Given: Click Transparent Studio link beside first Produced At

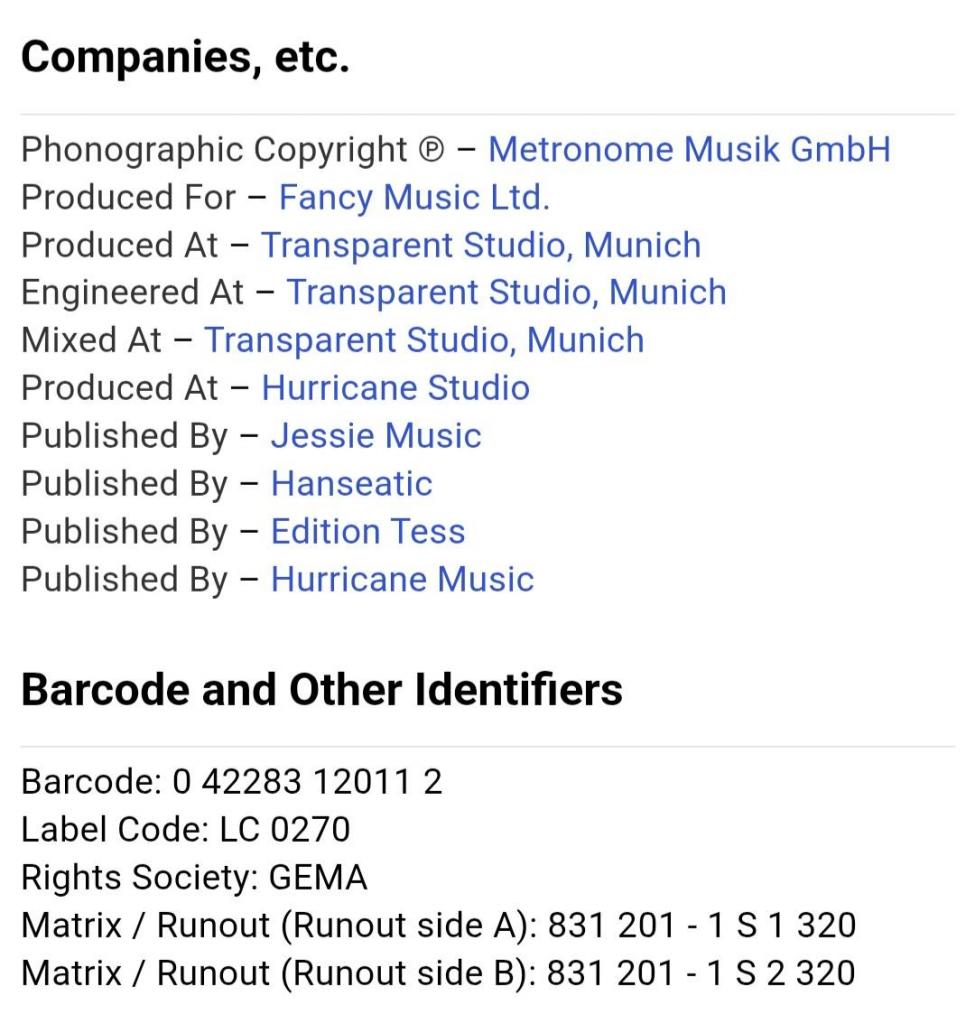Looking at the screenshot, I should [480, 245].
